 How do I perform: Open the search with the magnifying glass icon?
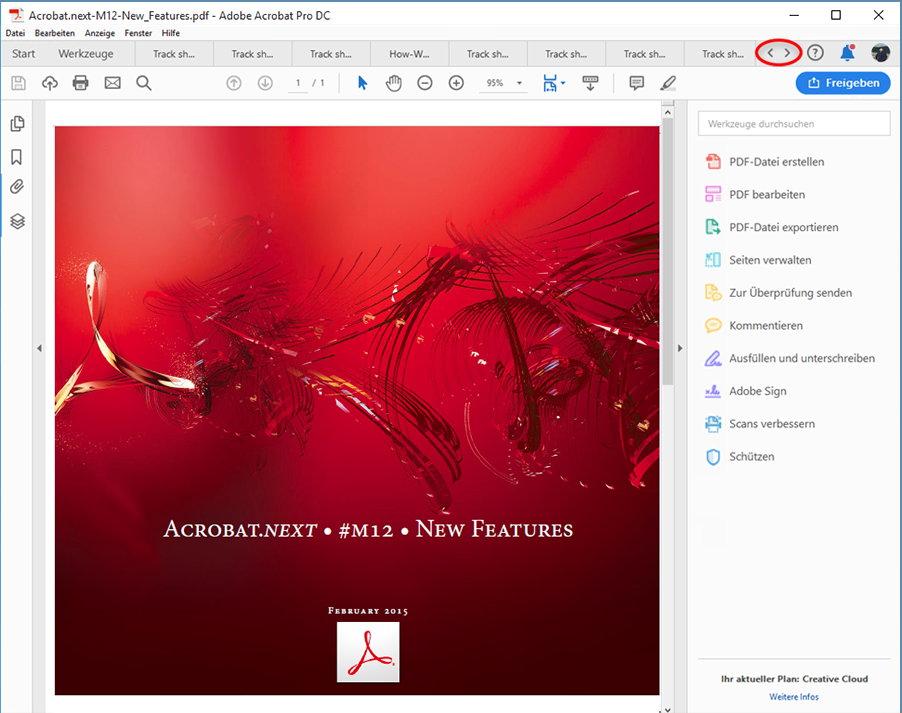(144, 83)
